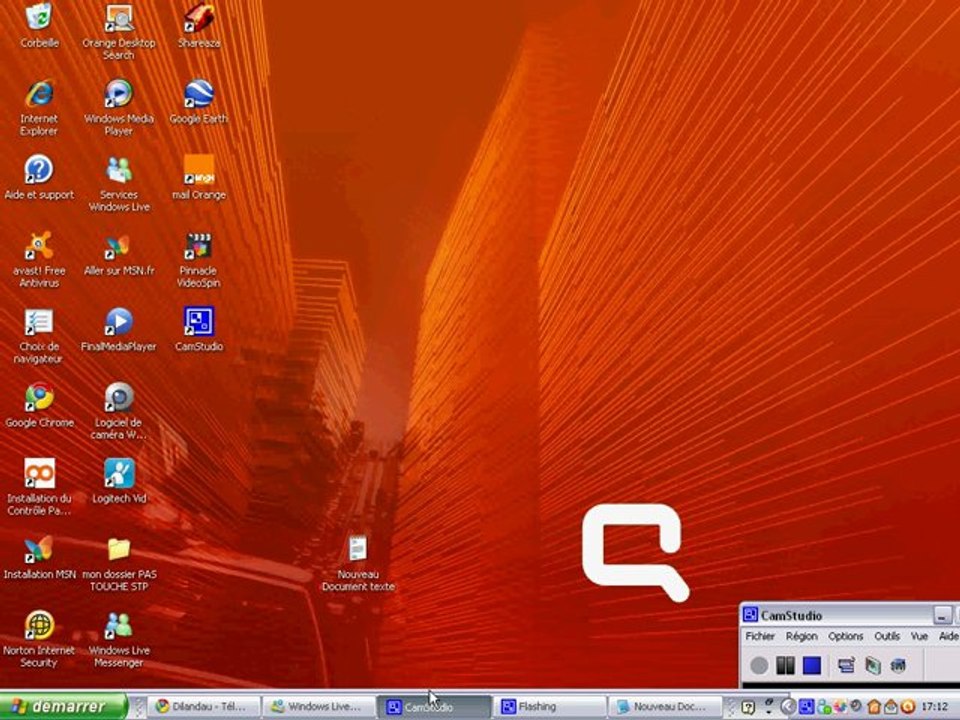Open the Région menu in CamStudio

click(x=801, y=636)
